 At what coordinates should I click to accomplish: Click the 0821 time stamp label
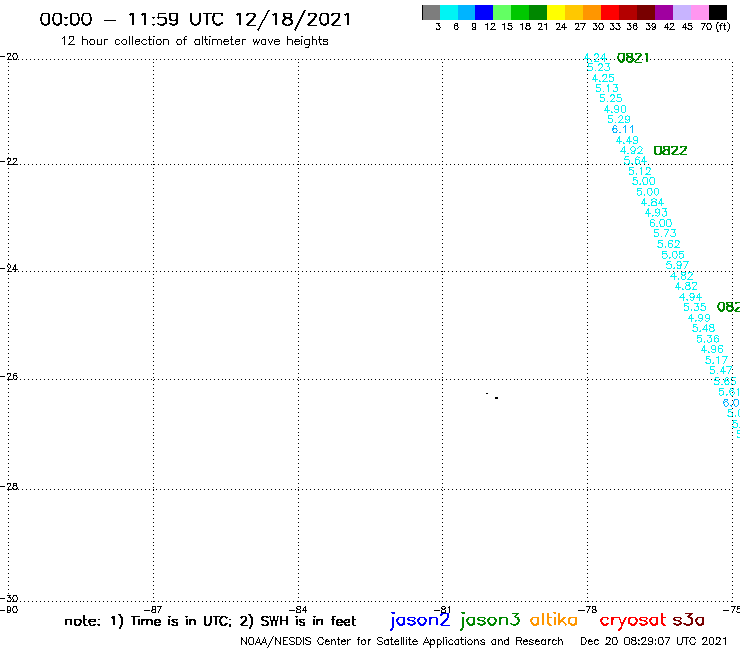click(x=633, y=58)
